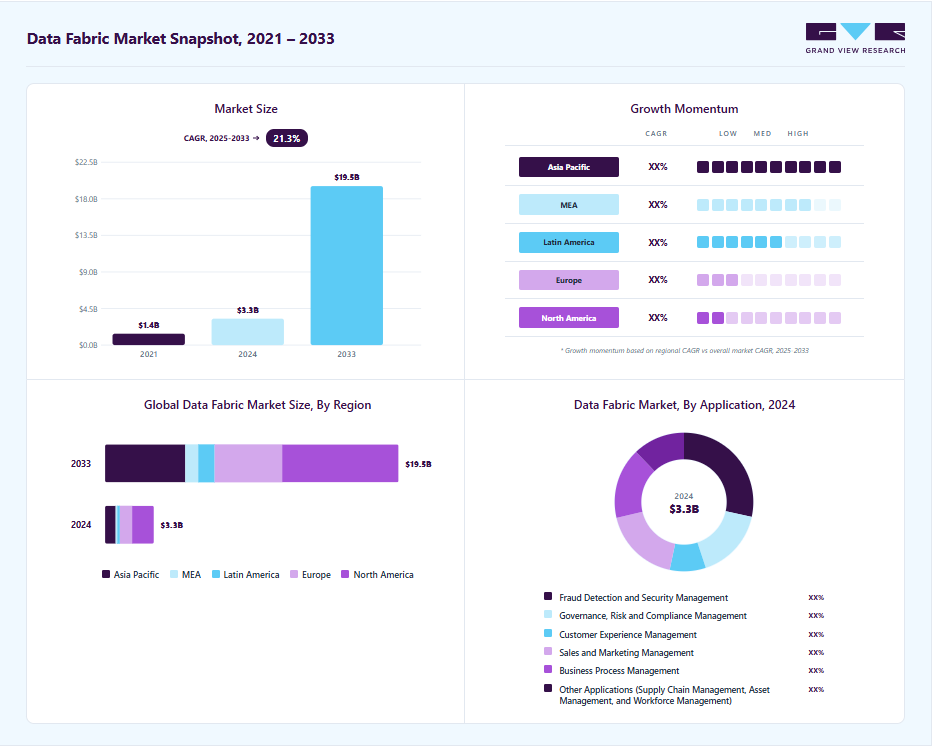
Task: Click the Latin America legend swatch
Action: pos(216,574)
